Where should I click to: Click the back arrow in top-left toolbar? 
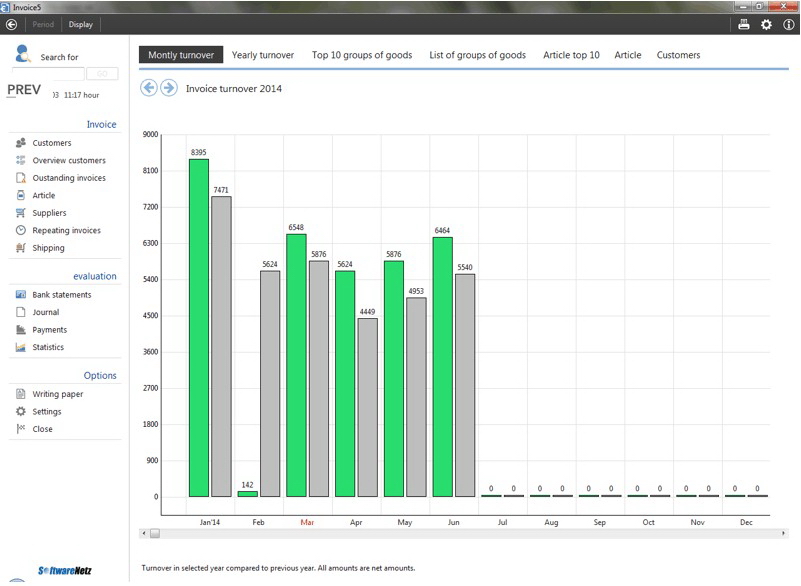pyautogui.click(x=11, y=24)
